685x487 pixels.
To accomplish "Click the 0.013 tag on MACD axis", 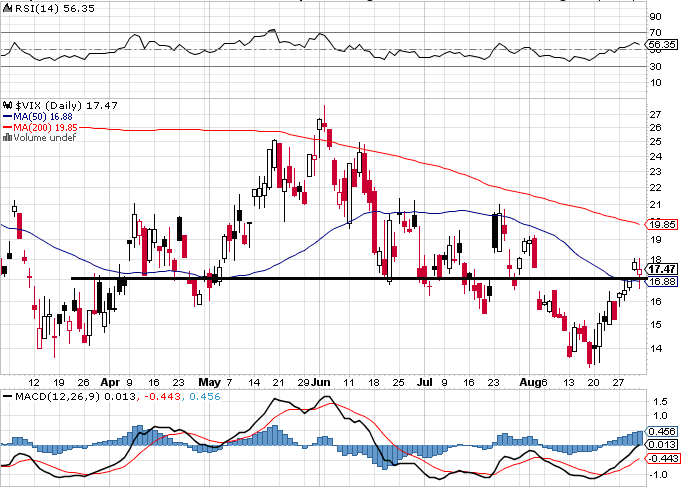I will click(662, 445).
